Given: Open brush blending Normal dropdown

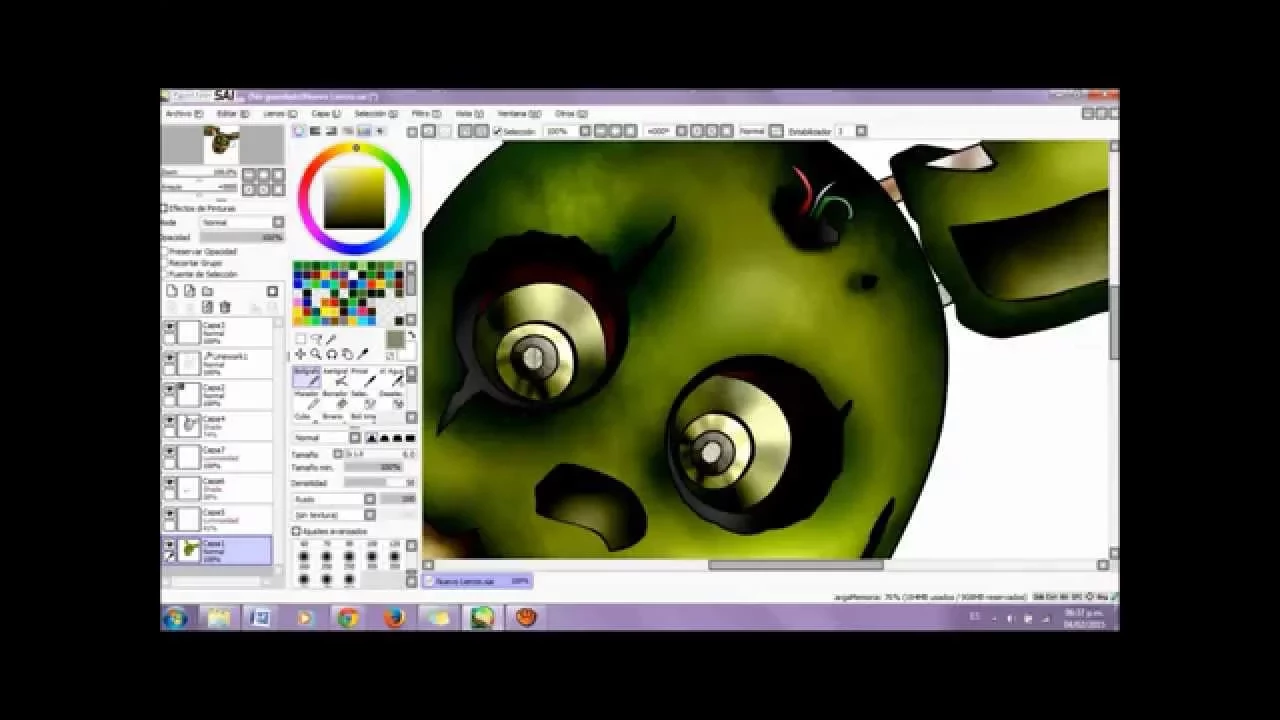Looking at the screenshot, I should point(354,438).
